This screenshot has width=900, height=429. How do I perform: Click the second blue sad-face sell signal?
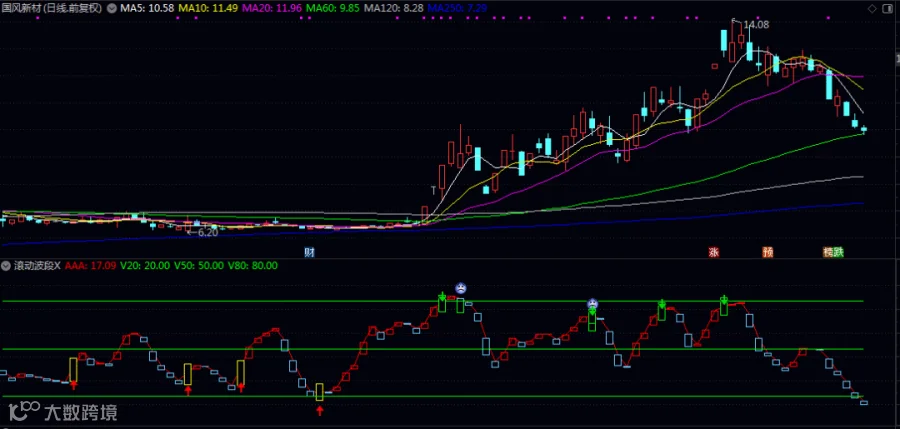click(x=592, y=303)
